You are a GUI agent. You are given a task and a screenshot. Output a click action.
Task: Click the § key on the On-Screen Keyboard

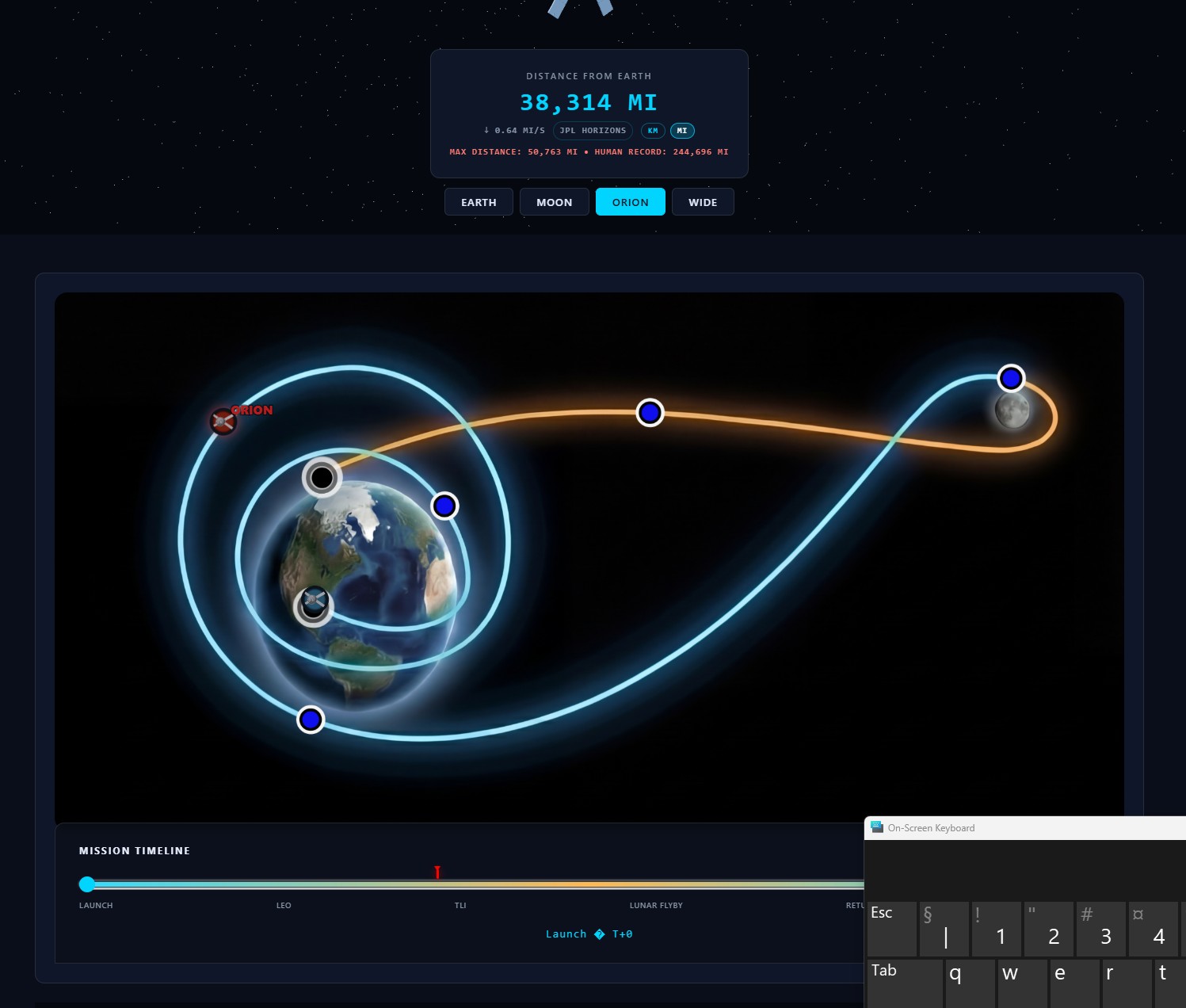point(944,929)
